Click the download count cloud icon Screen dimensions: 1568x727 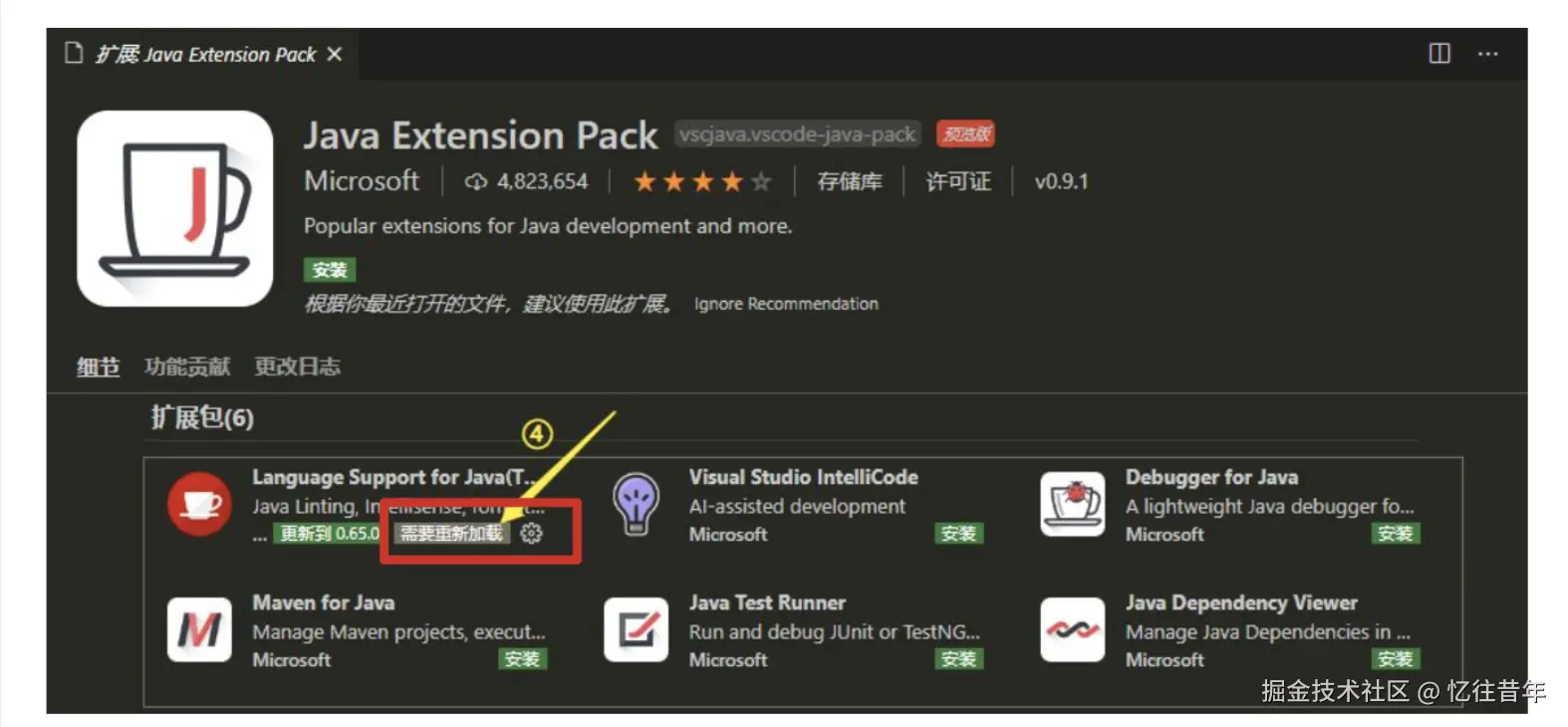(476, 181)
